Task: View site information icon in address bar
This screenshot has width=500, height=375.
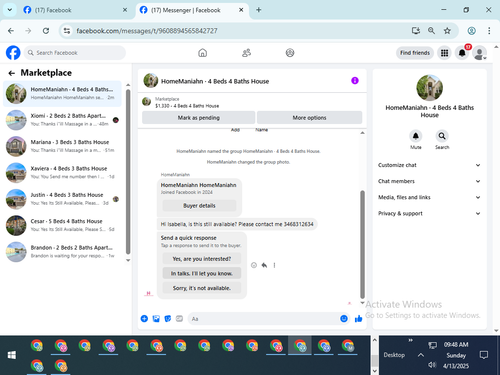Action: pyautogui.click(x=67, y=31)
